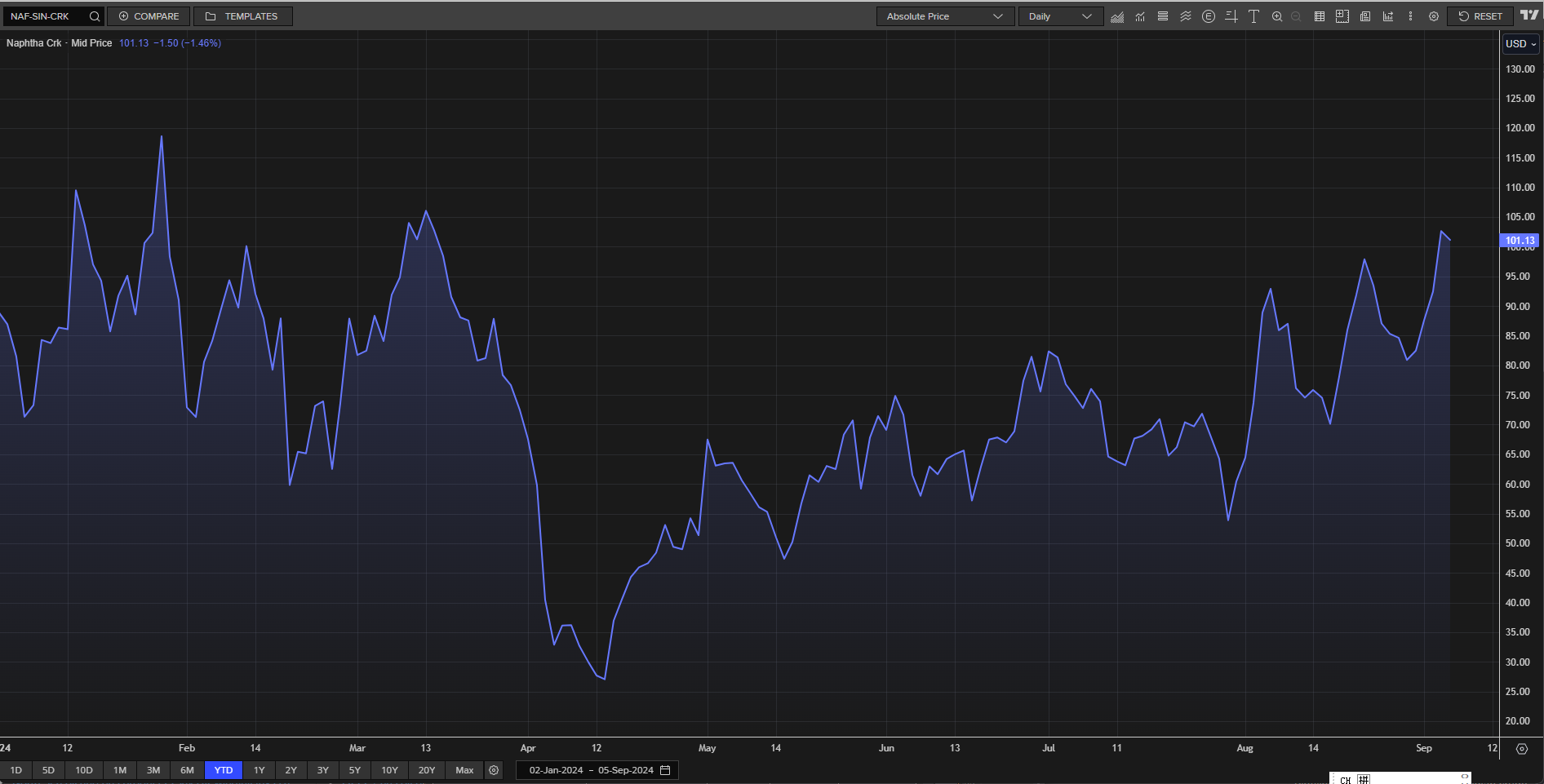Open the TEMPLATES button
1544x784 pixels.
242,16
